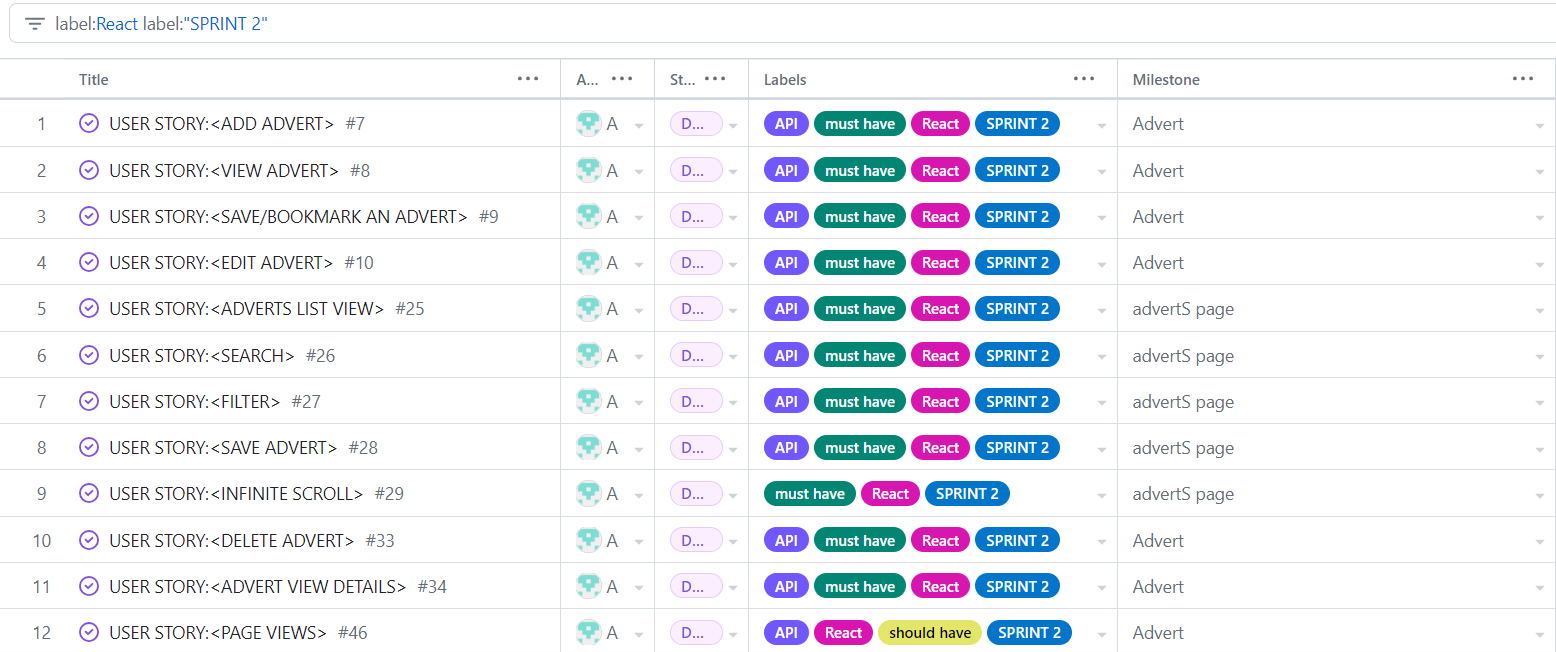The width and height of the screenshot is (1556, 652).
Task: Click the filter icon in the search bar
Action: click(34, 23)
